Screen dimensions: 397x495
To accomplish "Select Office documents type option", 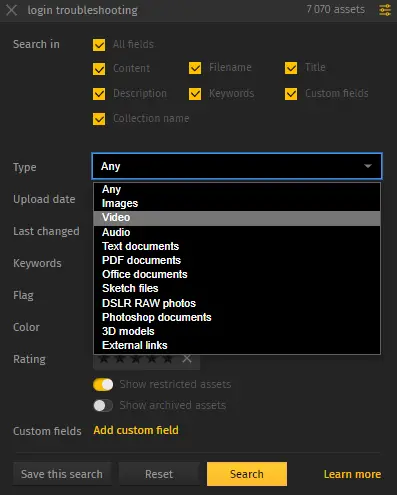I will coord(237,274).
